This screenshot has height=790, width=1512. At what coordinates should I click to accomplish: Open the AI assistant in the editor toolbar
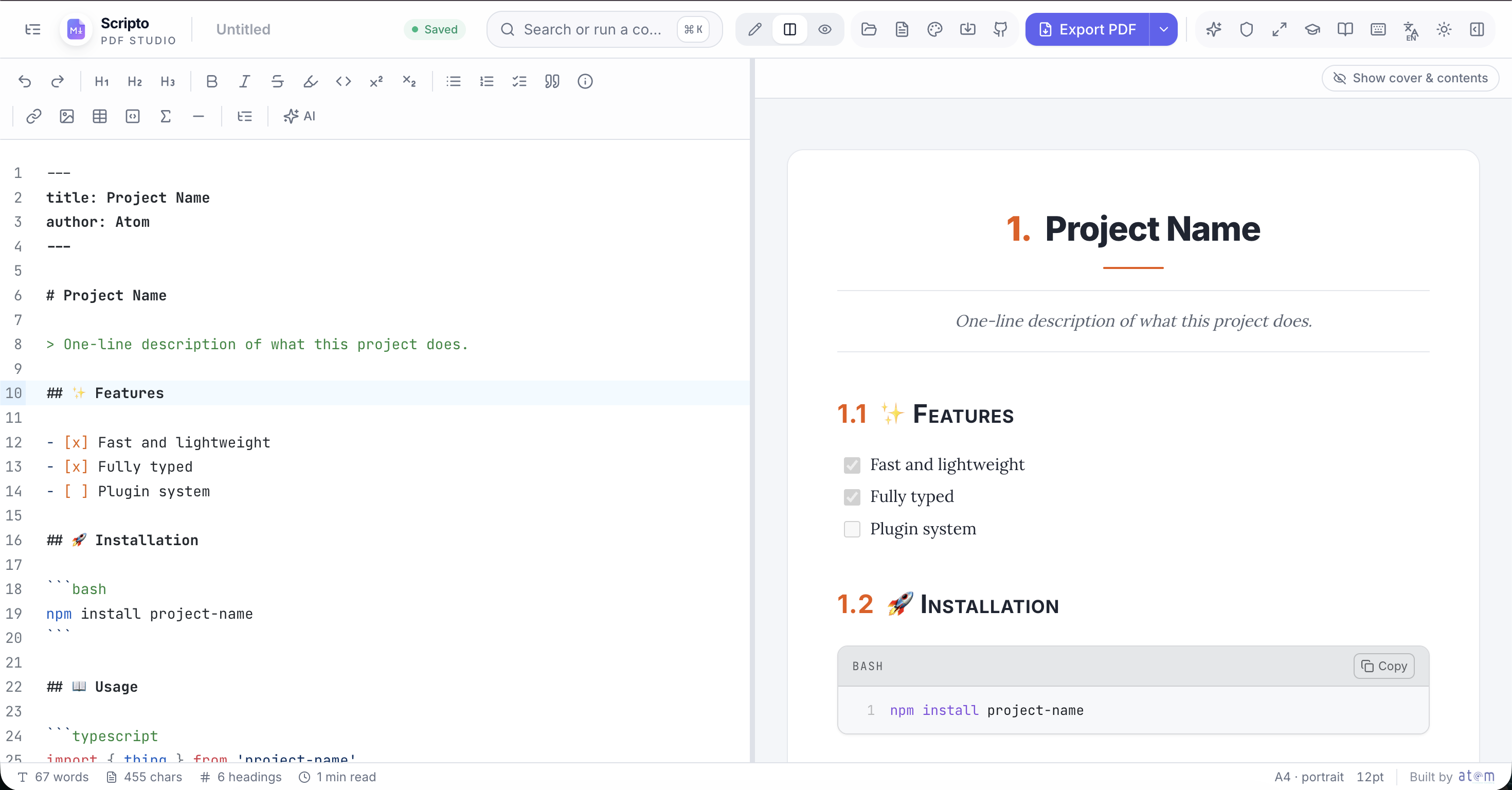click(x=299, y=116)
